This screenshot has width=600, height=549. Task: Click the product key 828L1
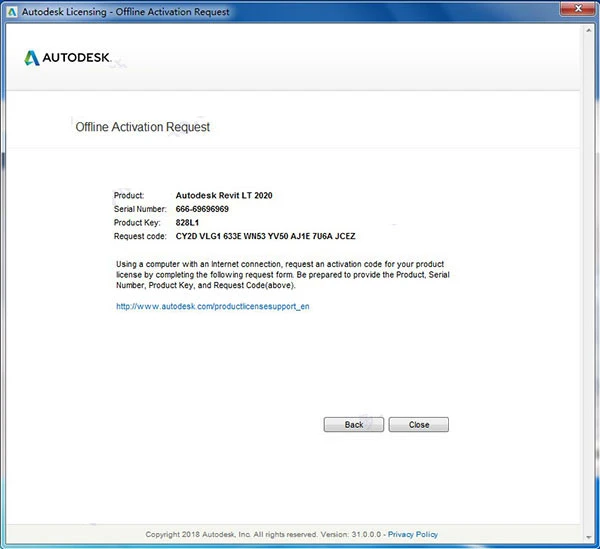187,222
